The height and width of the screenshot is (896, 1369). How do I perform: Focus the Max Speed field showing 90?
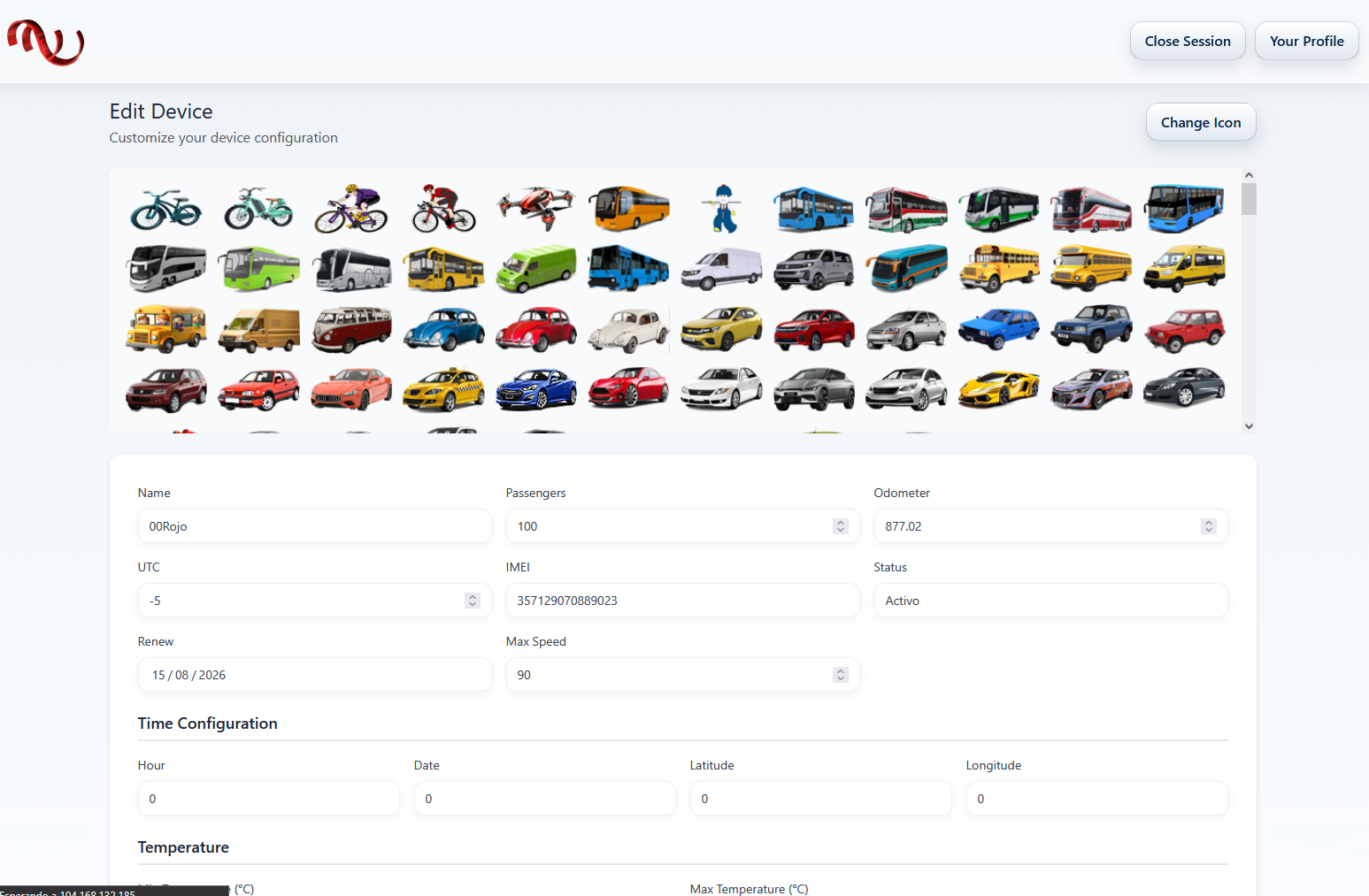[x=682, y=675]
